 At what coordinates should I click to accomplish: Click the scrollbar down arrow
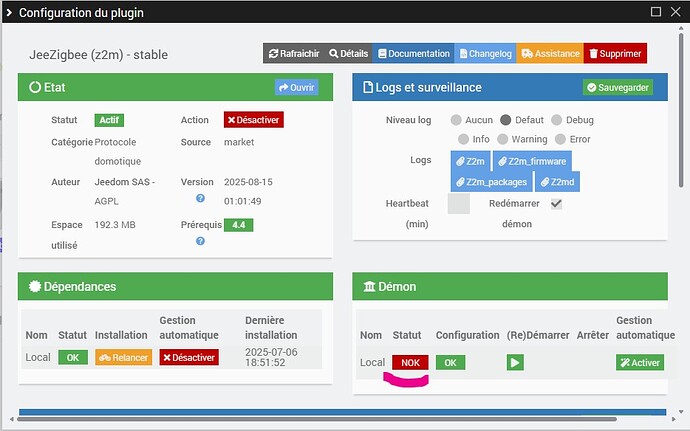681,412
